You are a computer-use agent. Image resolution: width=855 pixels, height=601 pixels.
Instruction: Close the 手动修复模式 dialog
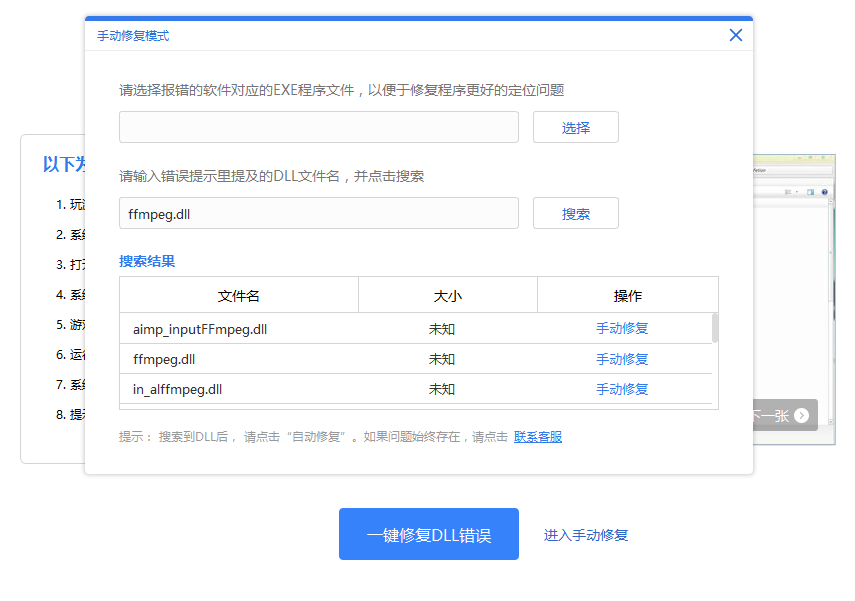click(x=735, y=34)
